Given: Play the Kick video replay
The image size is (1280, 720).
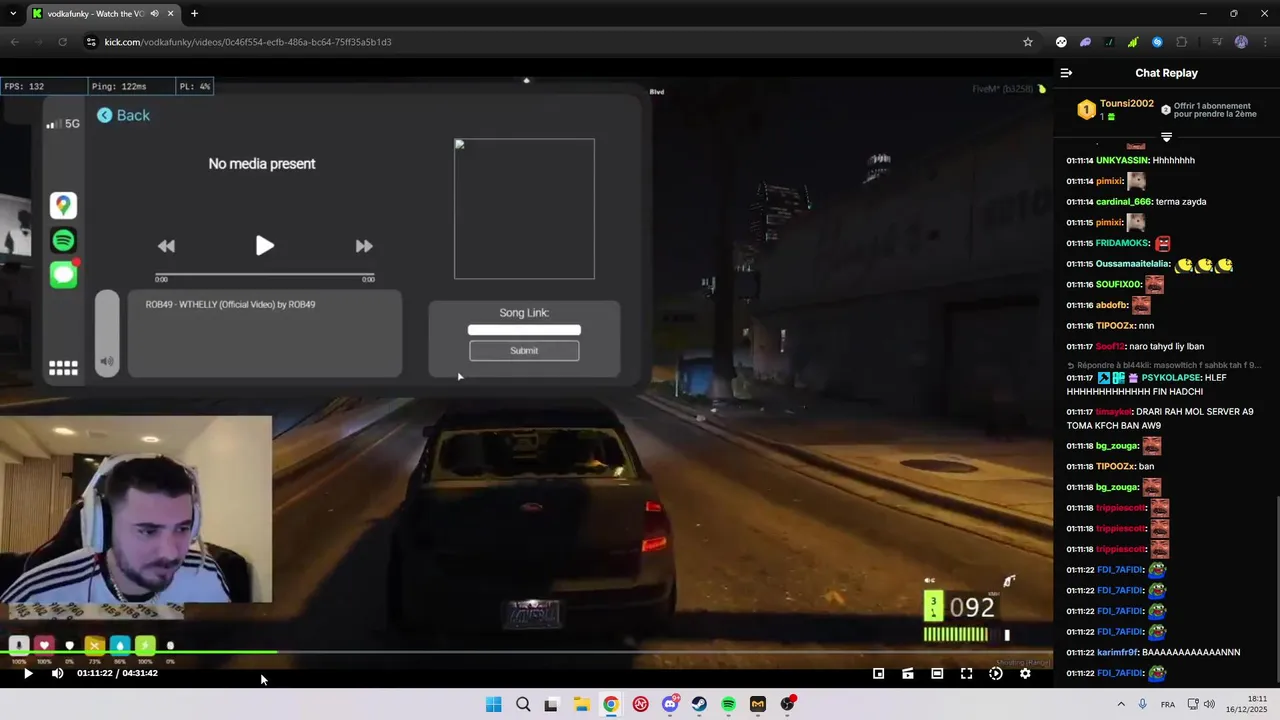Looking at the screenshot, I should pos(28,673).
